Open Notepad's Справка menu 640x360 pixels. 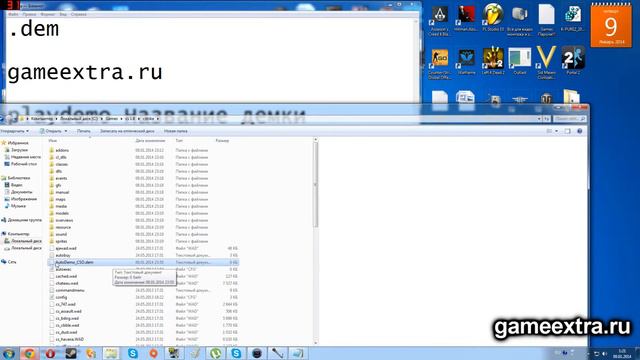(78, 14)
